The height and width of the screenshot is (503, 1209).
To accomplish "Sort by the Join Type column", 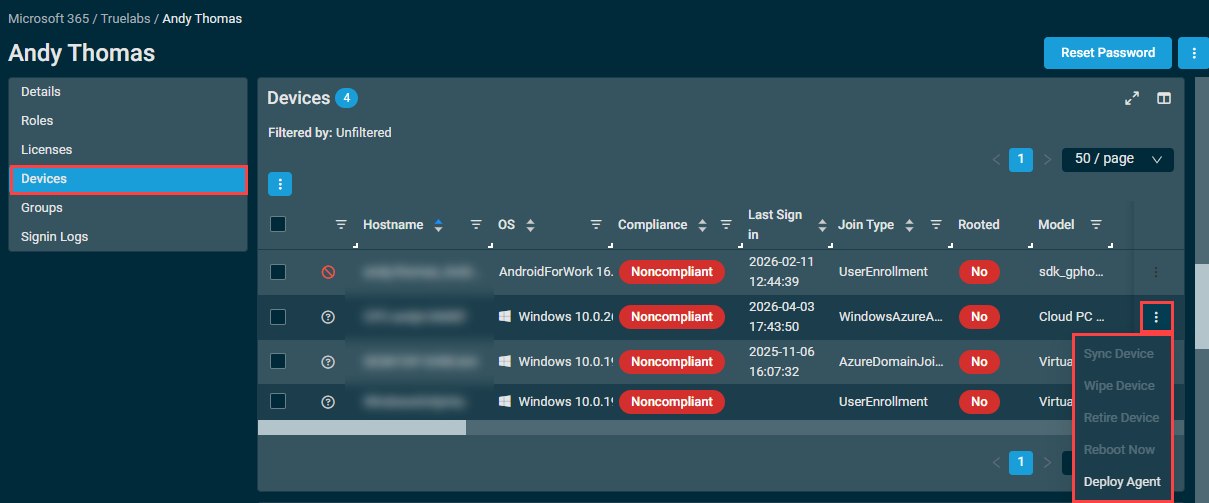I will [x=910, y=225].
